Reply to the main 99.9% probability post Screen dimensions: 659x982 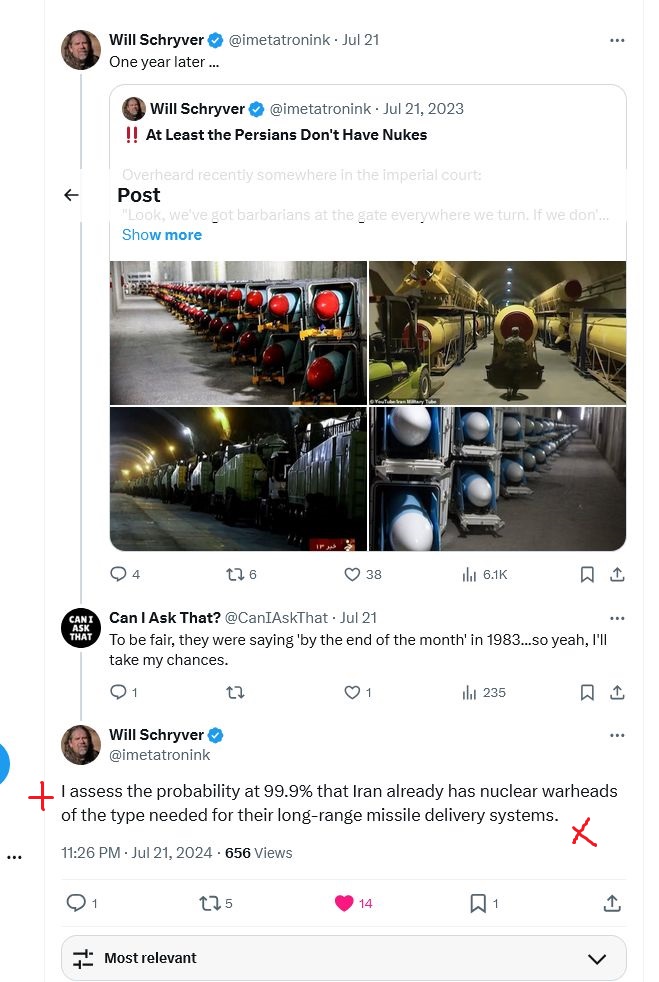click(76, 903)
